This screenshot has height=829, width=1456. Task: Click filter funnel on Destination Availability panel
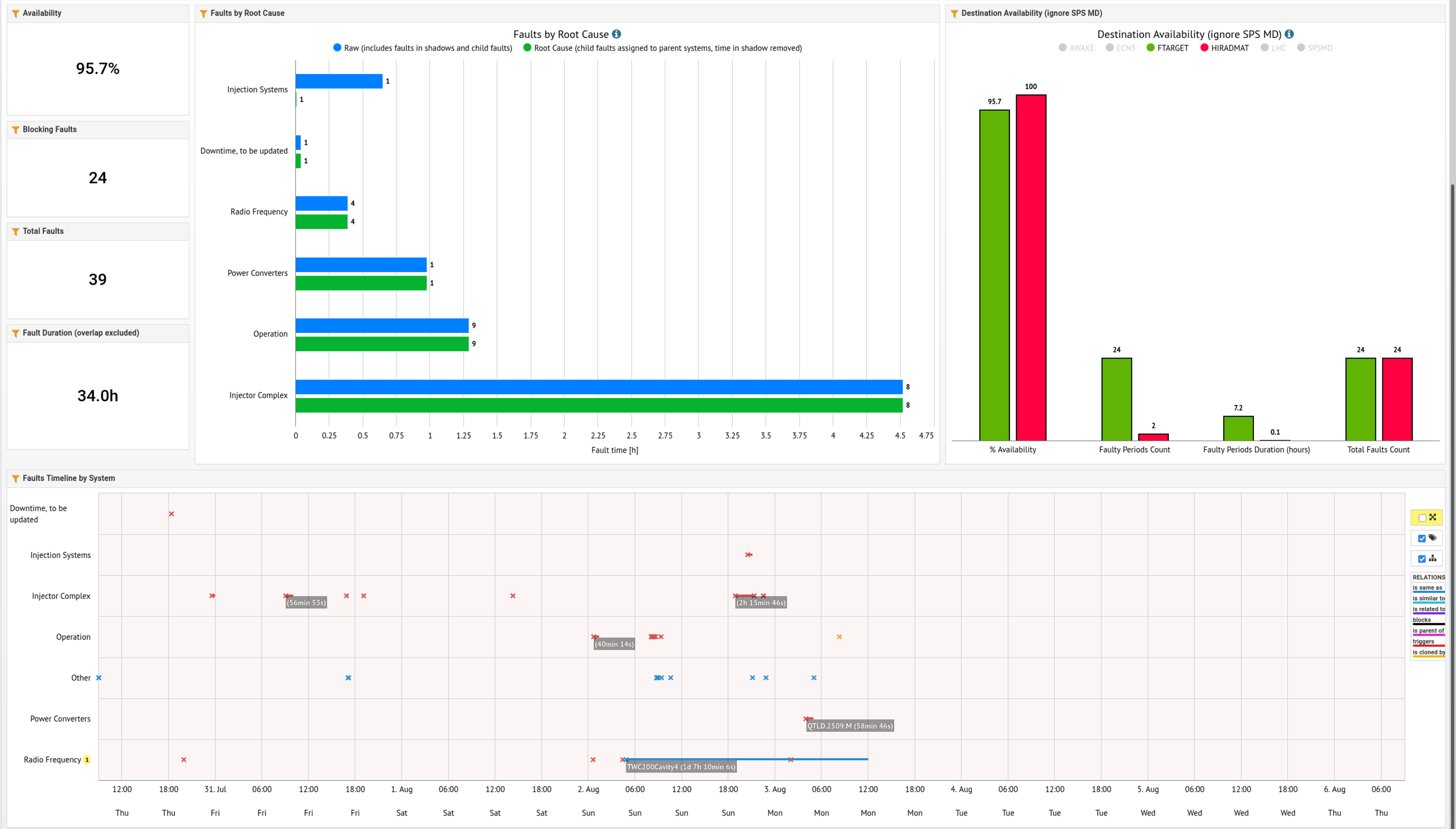(x=954, y=14)
